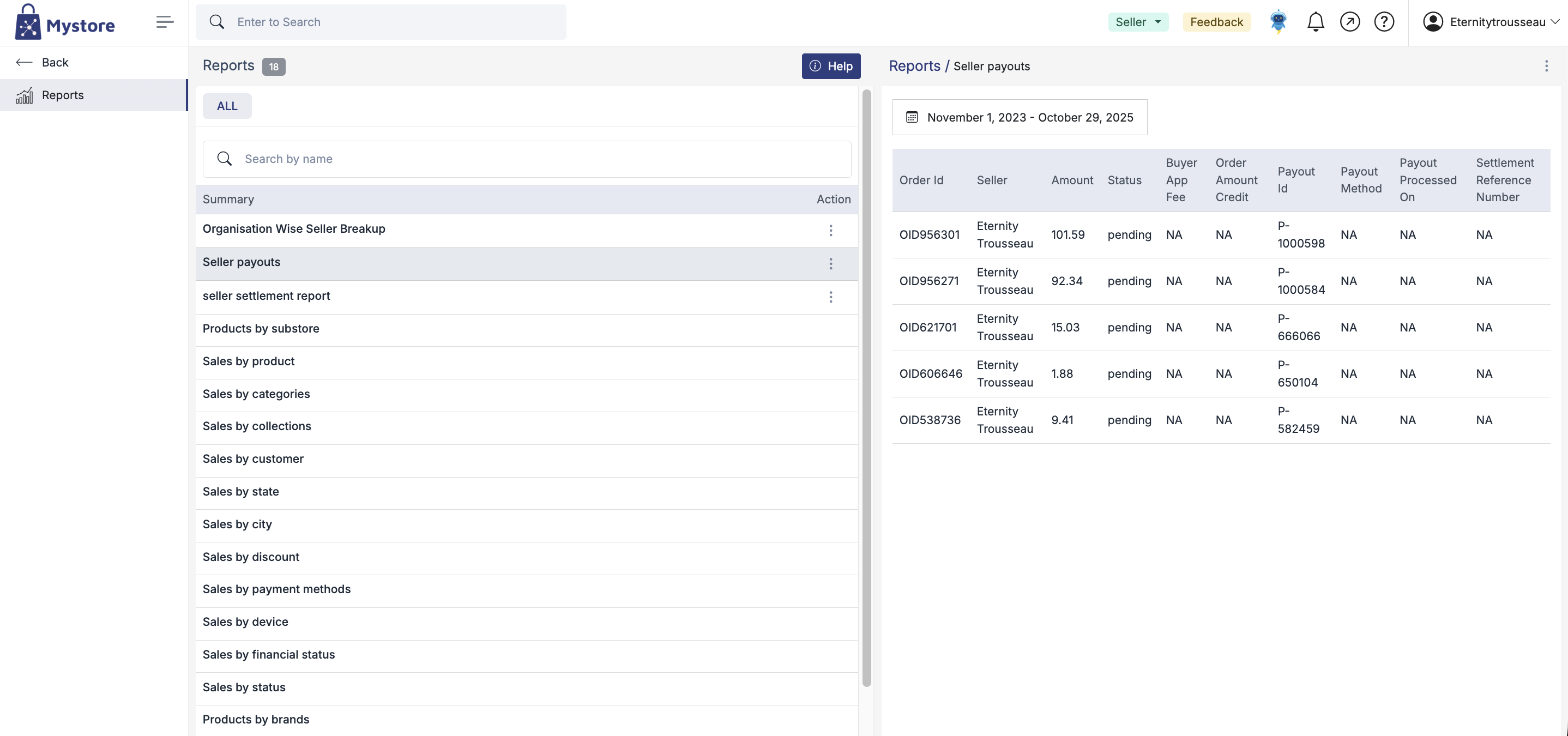Open kebab menu in Seller payouts panel header
Image resolution: width=1568 pixels, height=736 pixels.
point(1546,66)
